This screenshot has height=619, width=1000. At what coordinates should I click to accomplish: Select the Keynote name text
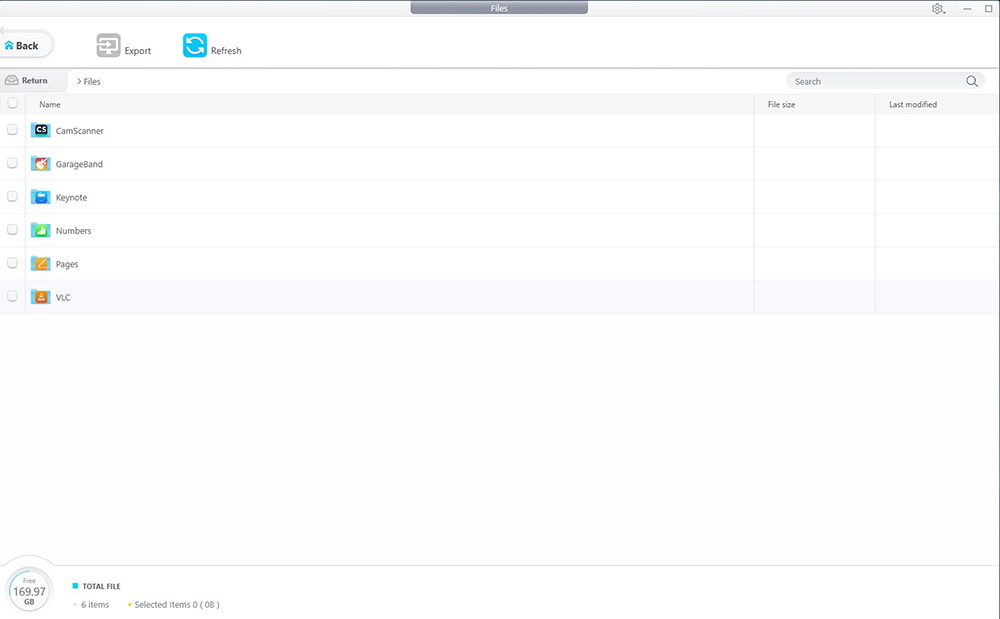(x=71, y=198)
